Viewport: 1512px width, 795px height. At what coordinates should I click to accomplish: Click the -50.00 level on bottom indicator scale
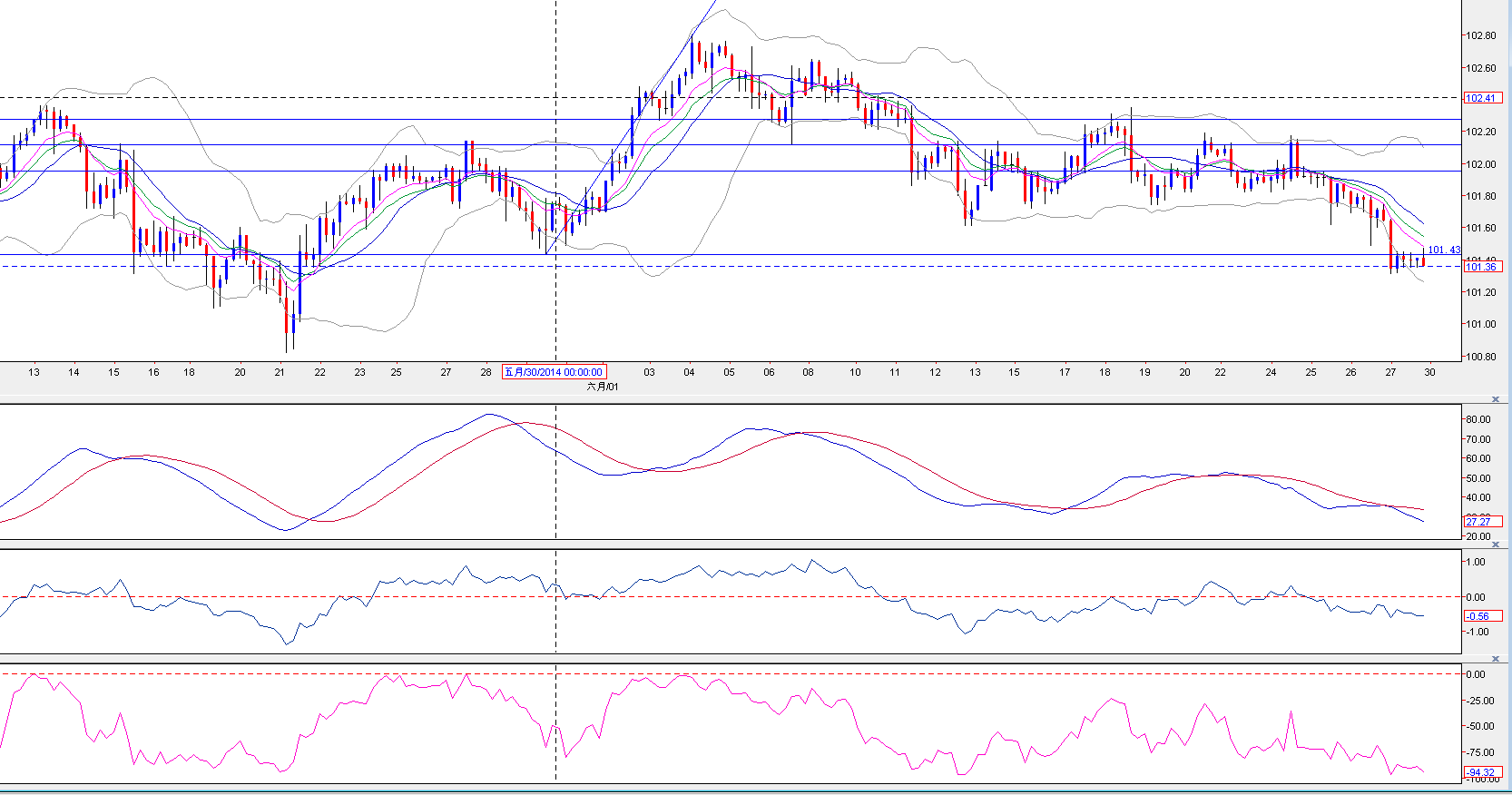click(x=1480, y=726)
